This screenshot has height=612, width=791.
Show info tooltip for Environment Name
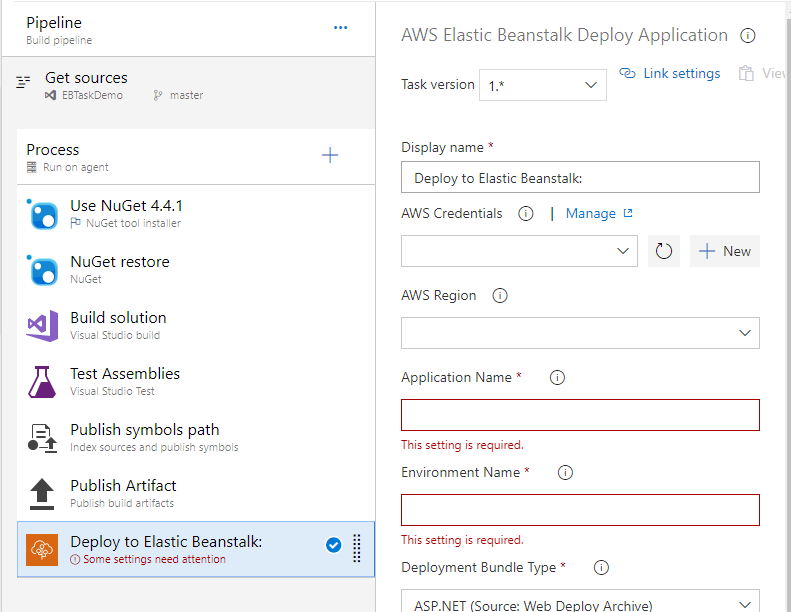coord(565,473)
